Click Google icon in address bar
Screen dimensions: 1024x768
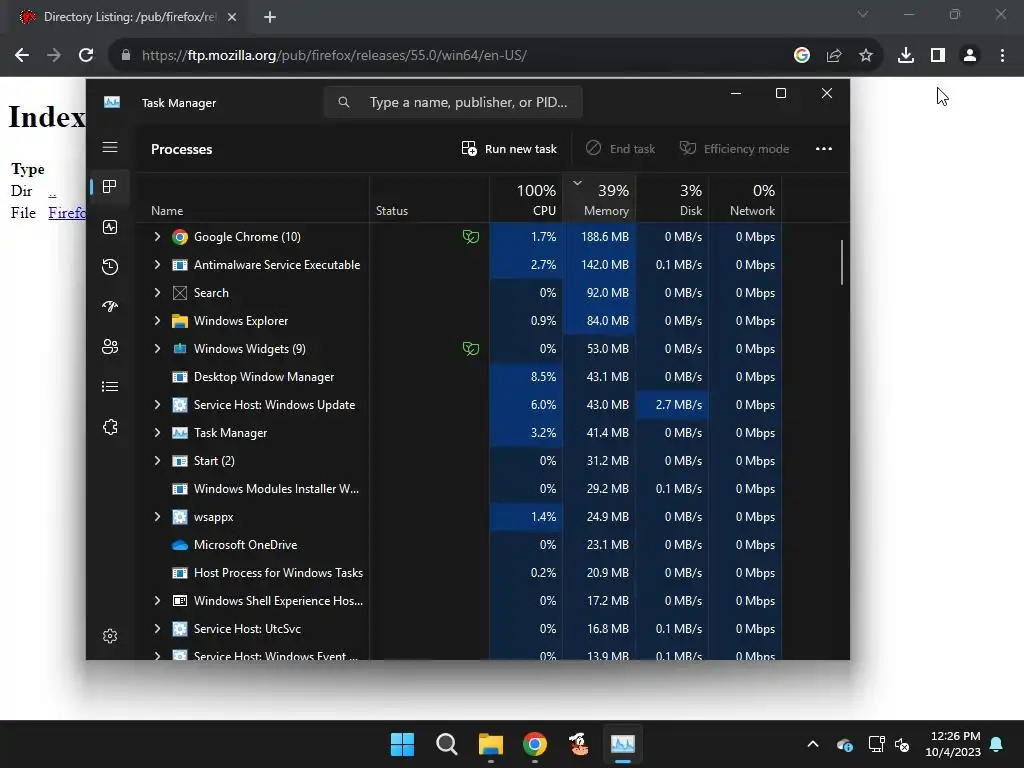coord(802,56)
